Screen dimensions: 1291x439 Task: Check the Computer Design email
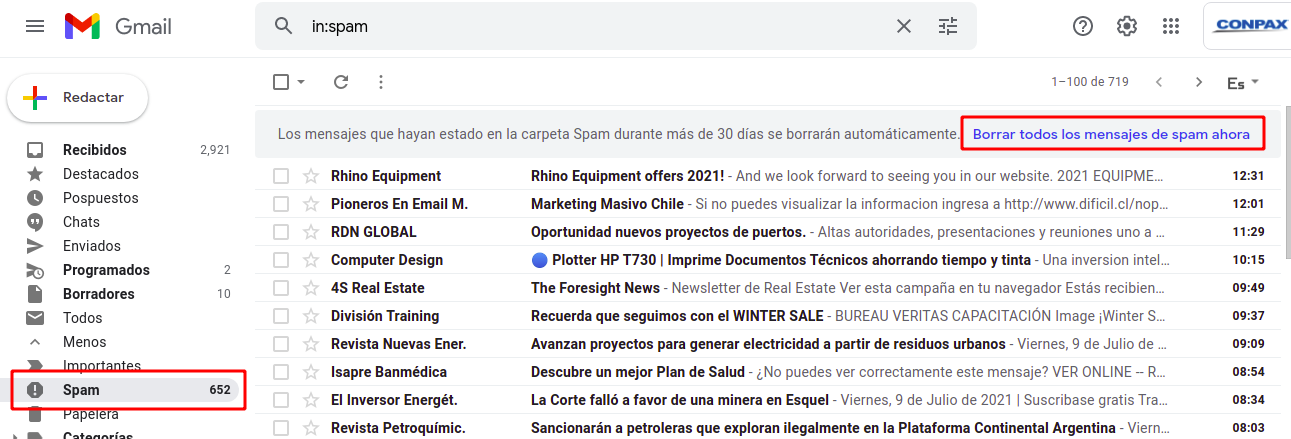[281, 260]
